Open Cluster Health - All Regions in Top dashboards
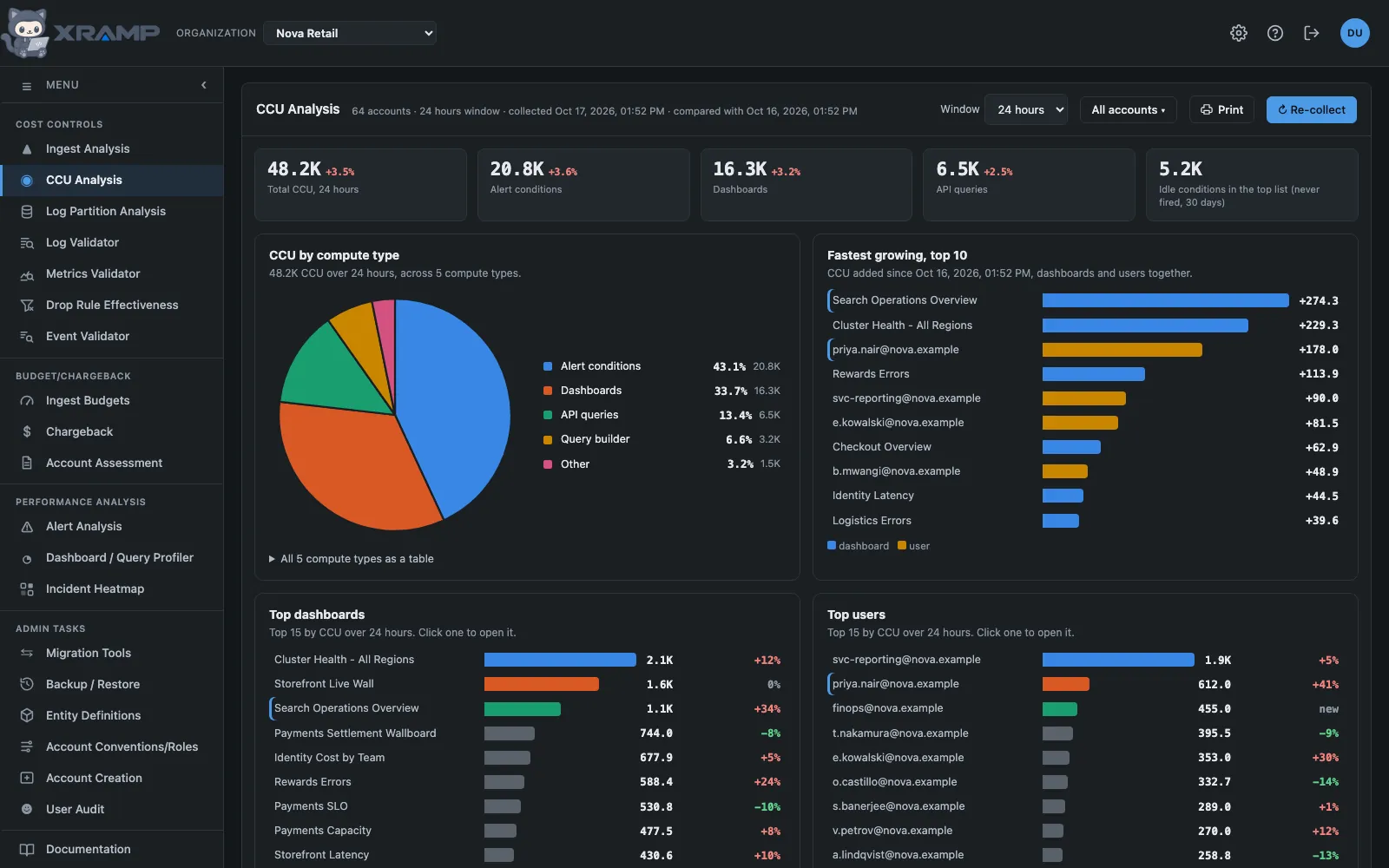This screenshot has width=1389, height=868. tap(527, 661)
